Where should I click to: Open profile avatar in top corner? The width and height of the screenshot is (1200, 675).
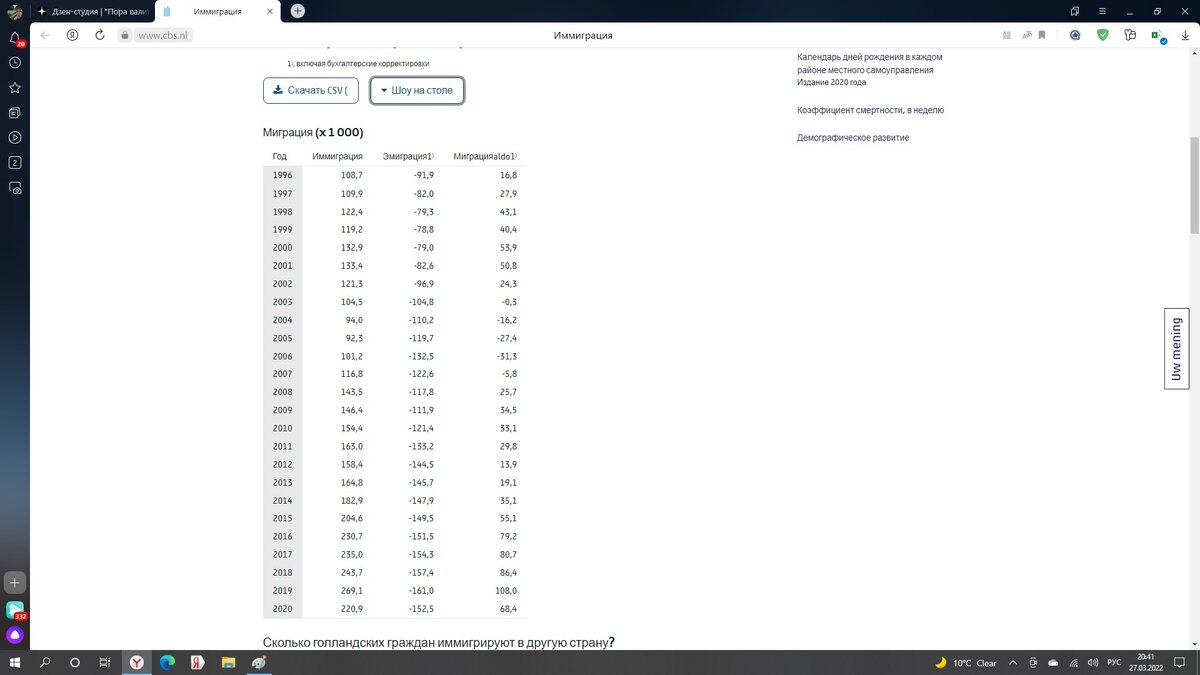click(14, 11)
